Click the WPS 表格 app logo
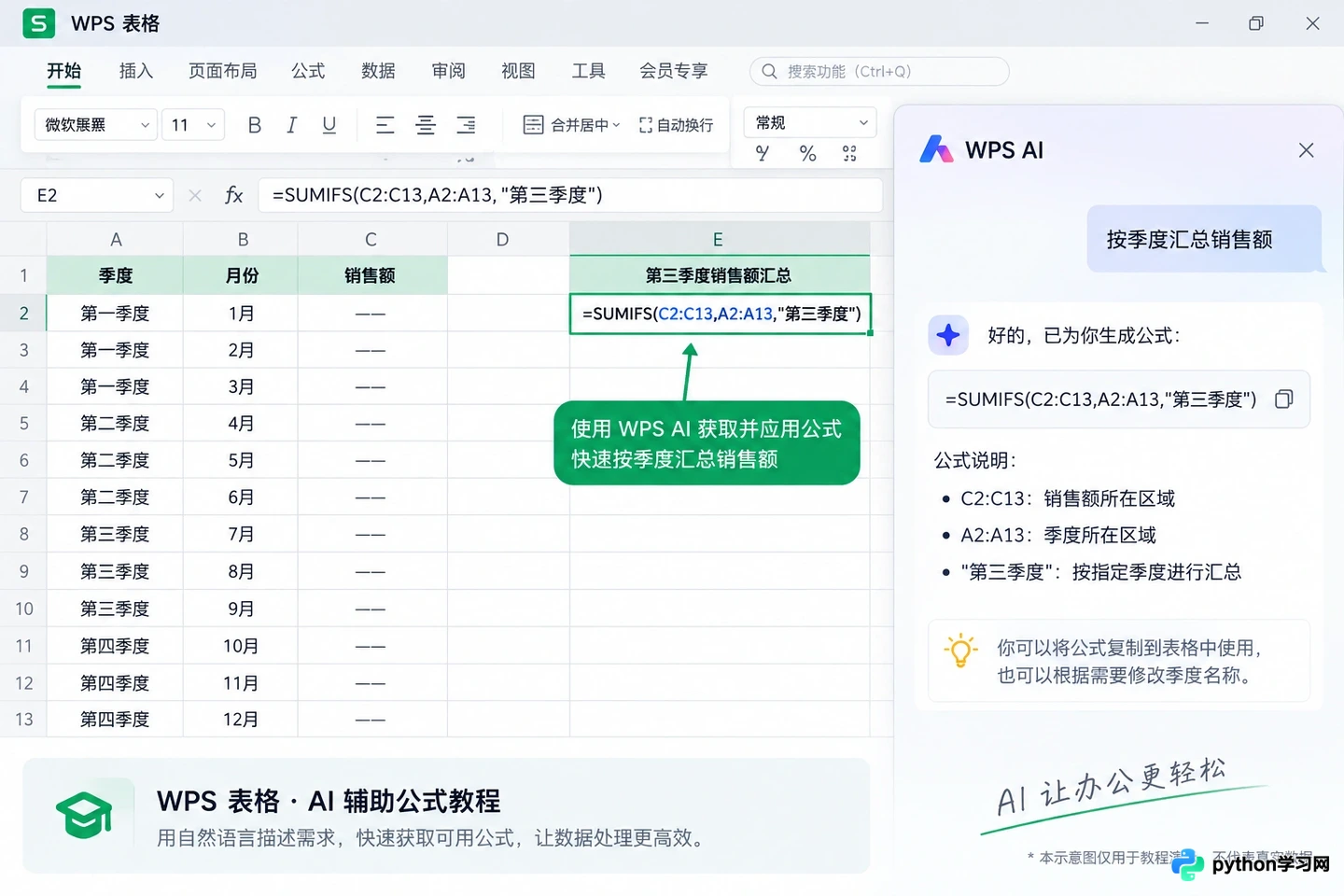The height and width of the screenshot is (896, 1344). point(38,23)
